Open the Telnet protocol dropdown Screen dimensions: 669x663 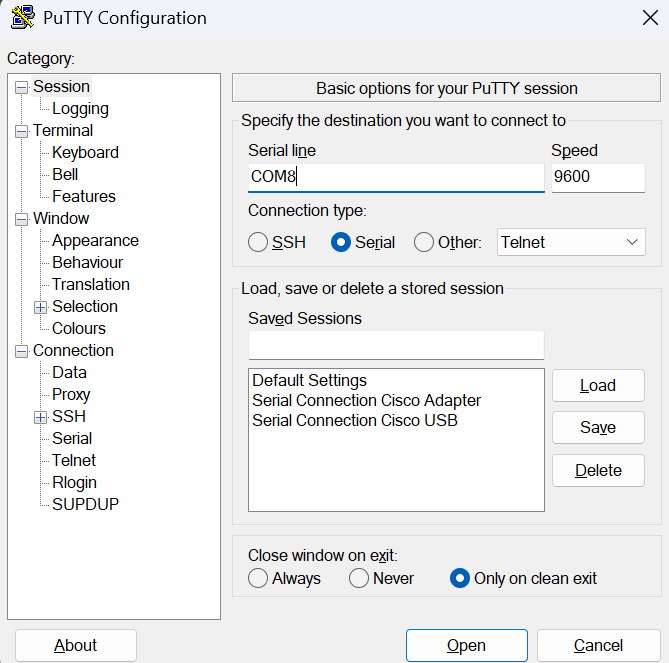coord(571,242)
